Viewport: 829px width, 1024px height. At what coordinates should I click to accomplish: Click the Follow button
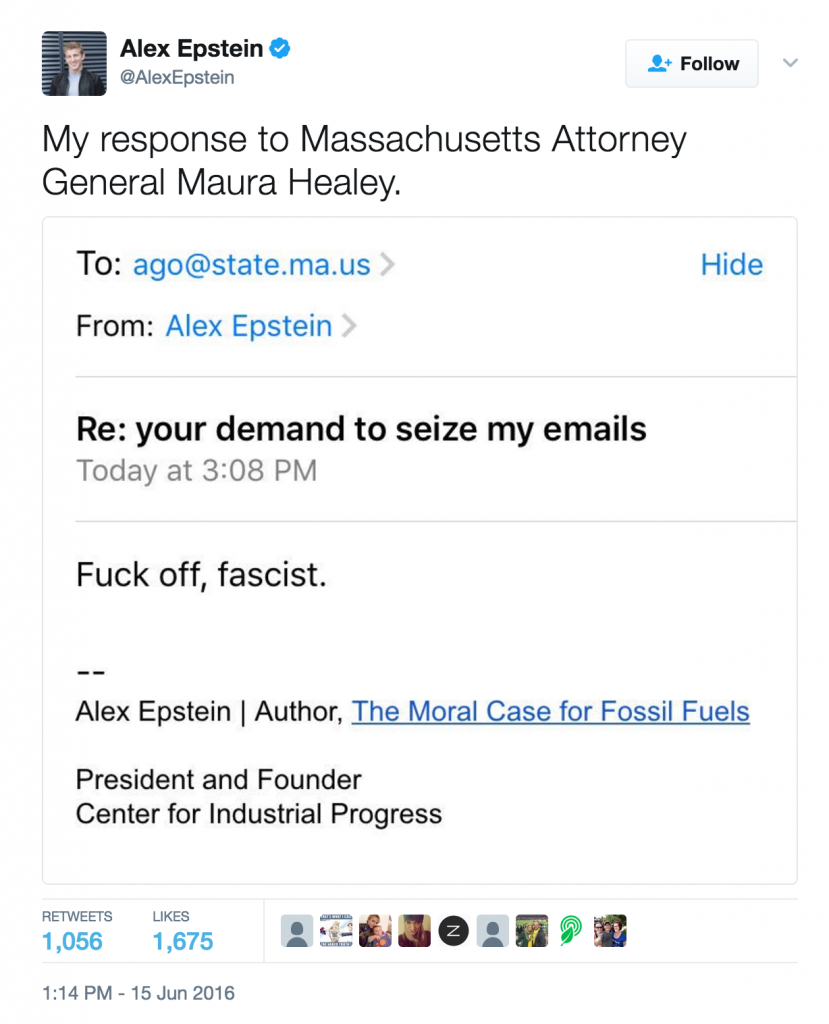[x=691, y=63]
